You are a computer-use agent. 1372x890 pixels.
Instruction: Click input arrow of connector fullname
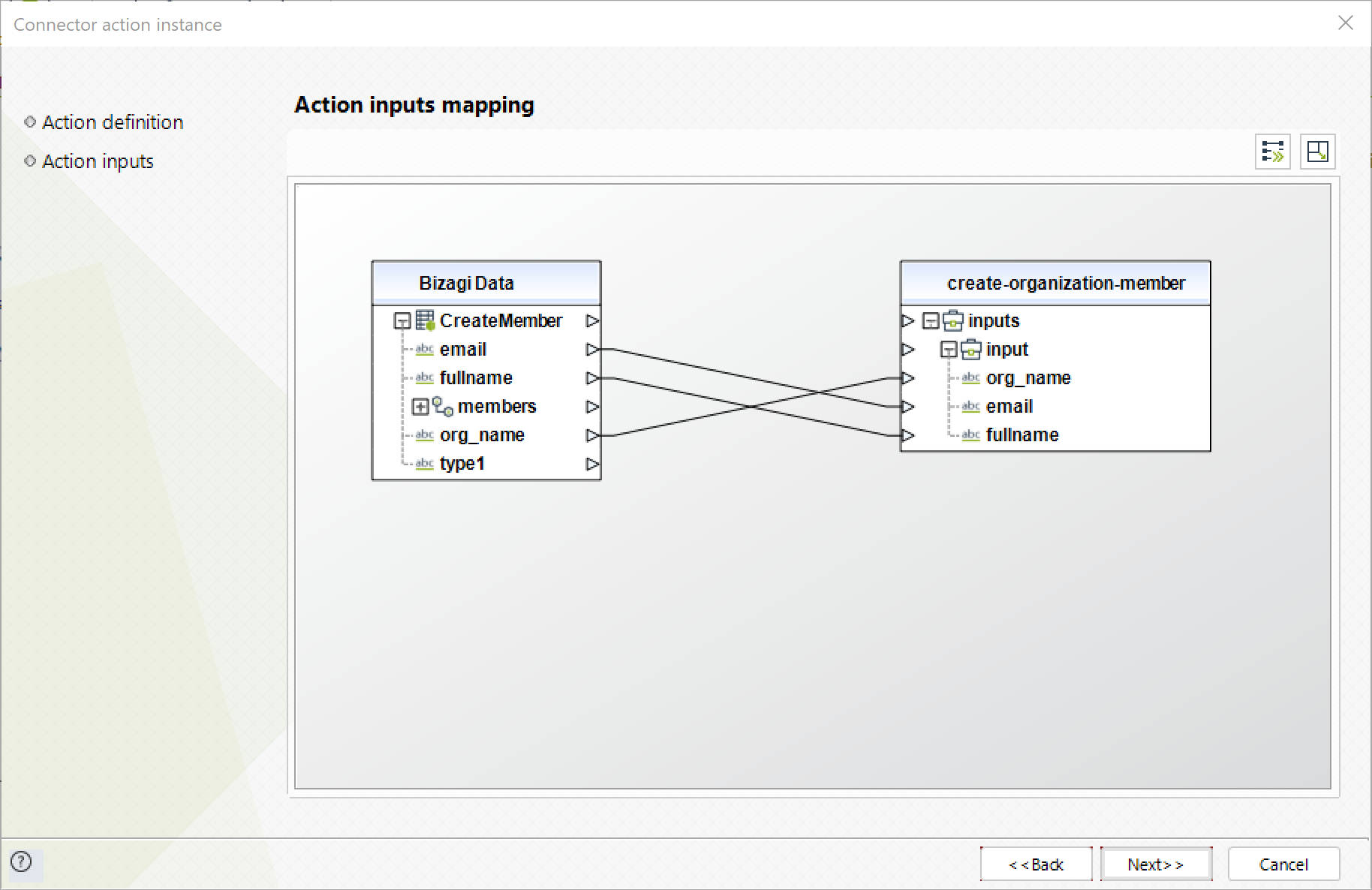908,434
